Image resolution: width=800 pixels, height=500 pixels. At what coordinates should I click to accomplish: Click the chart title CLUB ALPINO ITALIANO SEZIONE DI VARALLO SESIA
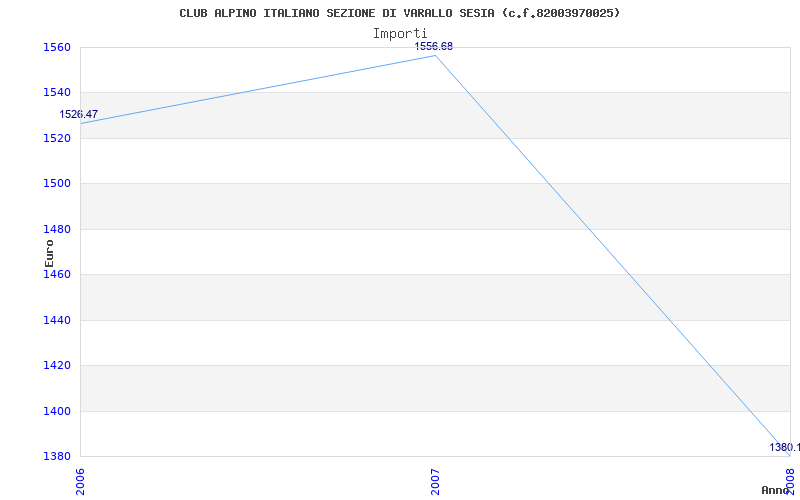click(399, 13)
